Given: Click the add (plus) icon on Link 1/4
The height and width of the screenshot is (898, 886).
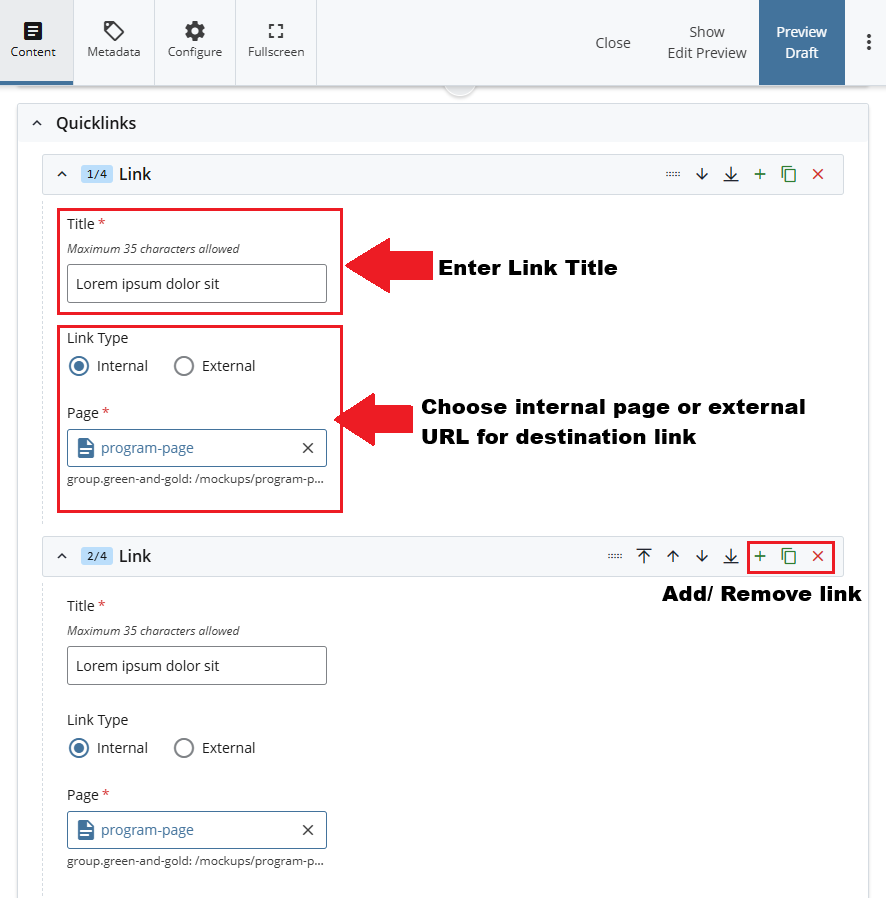Looking at the screenshot, I should click(760, 174).
